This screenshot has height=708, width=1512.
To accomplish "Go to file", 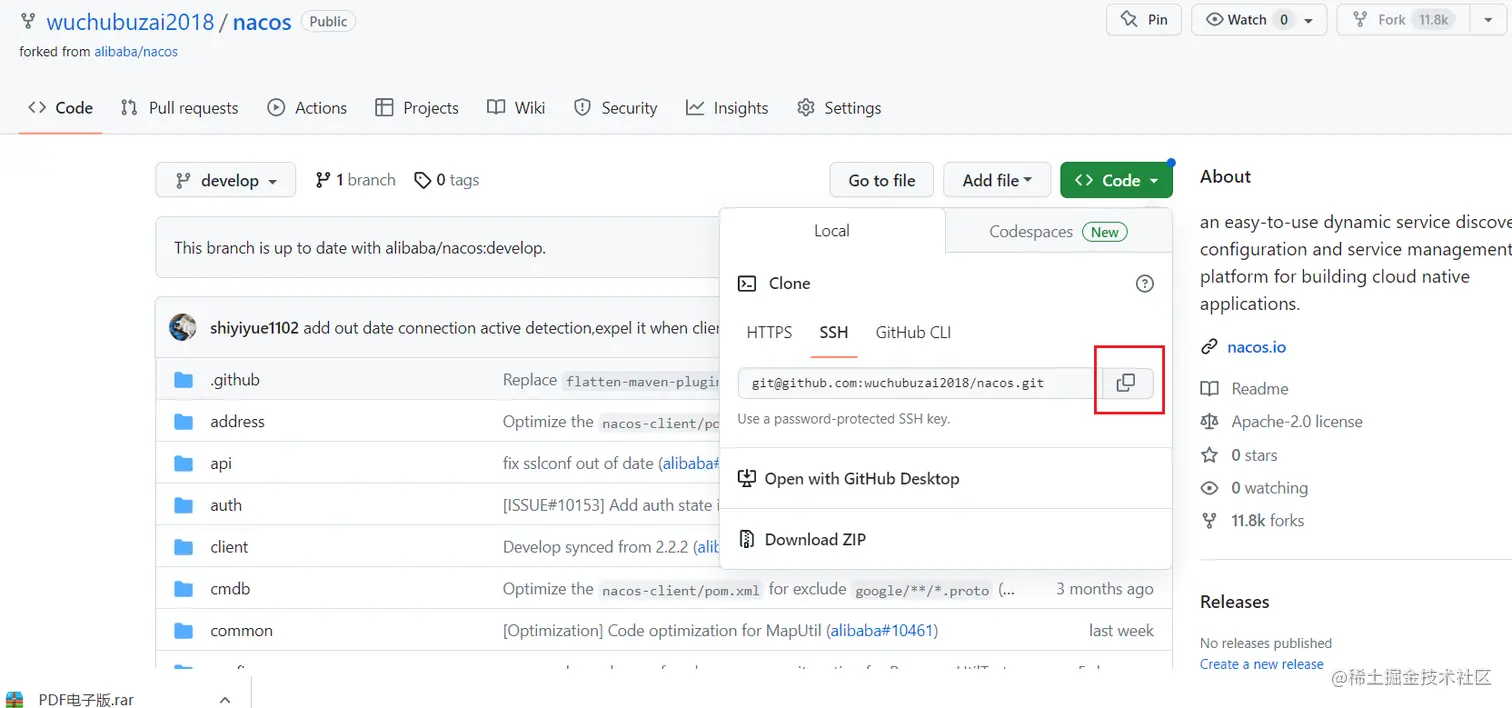I will (x=882, y=180).
